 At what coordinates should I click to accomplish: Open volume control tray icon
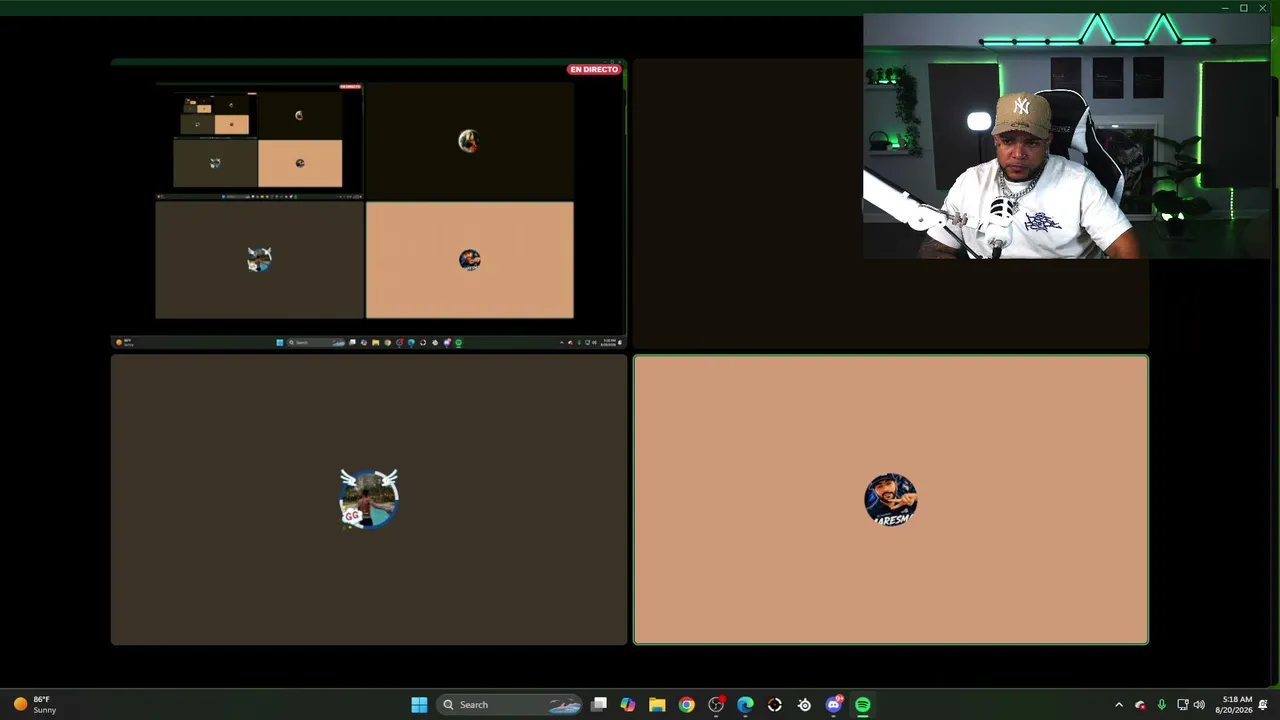click(x=1199, y=705)
